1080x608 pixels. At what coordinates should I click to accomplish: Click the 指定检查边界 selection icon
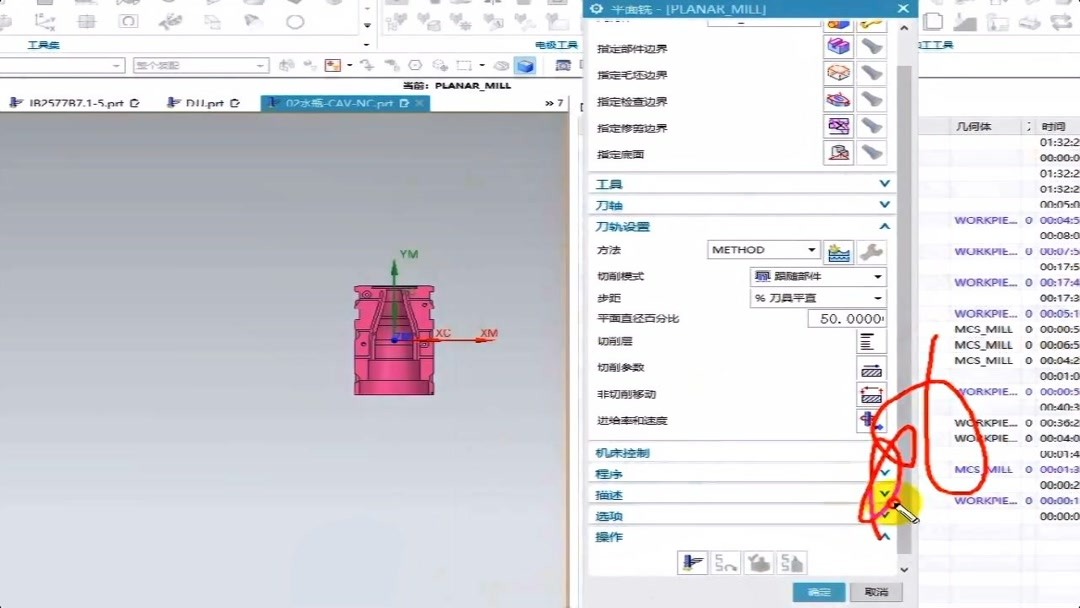[838, 98]
